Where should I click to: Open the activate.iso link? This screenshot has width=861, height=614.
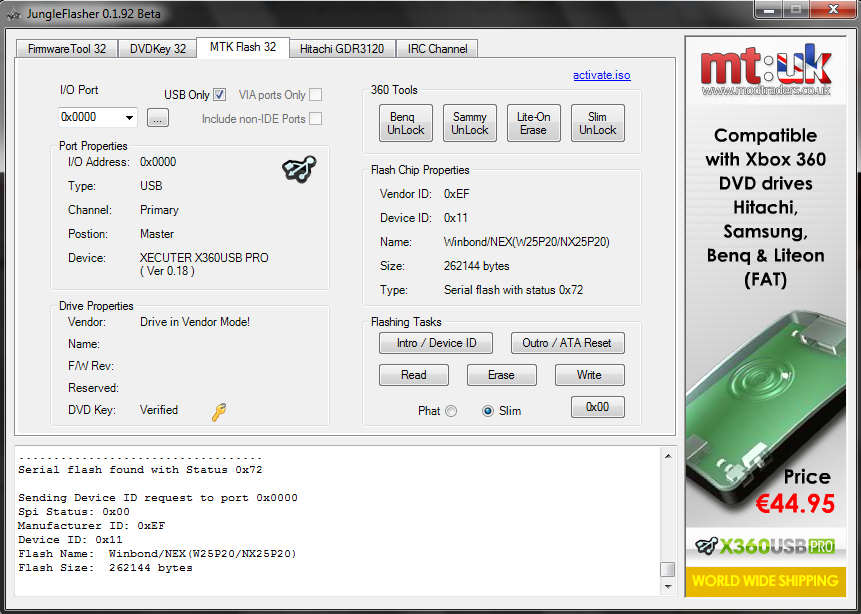pos(601,75)
